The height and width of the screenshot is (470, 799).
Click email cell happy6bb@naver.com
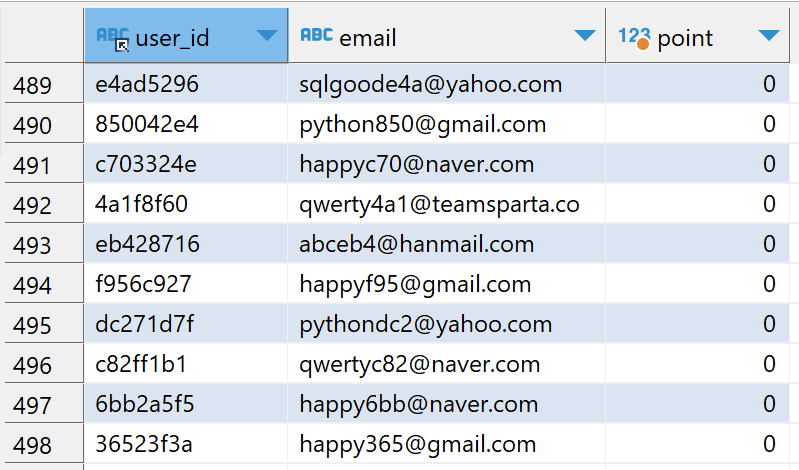tap(447, 404)
